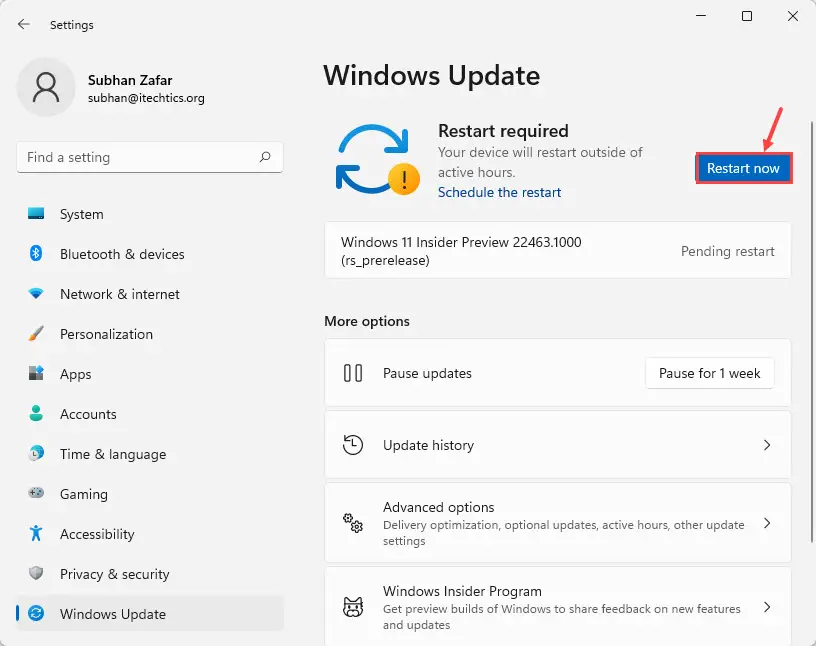Click Pause for 1 week button
This screenshot has height=646, width=816.
[x=709, y=373]
